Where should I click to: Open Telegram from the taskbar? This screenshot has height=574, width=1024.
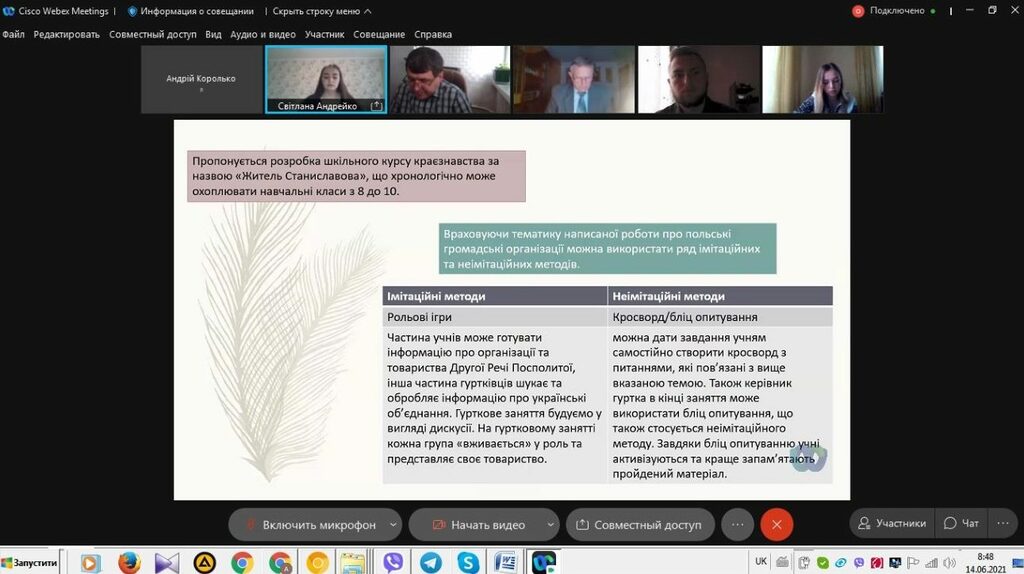coord(431,562)
